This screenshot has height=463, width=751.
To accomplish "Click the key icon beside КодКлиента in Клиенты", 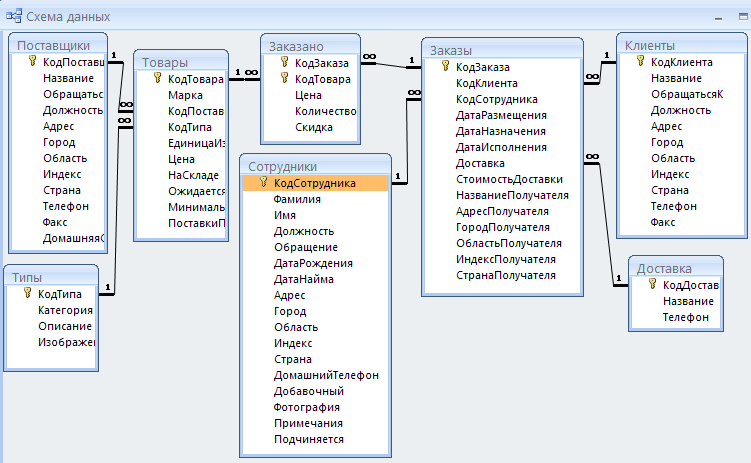I will (640, 61).
